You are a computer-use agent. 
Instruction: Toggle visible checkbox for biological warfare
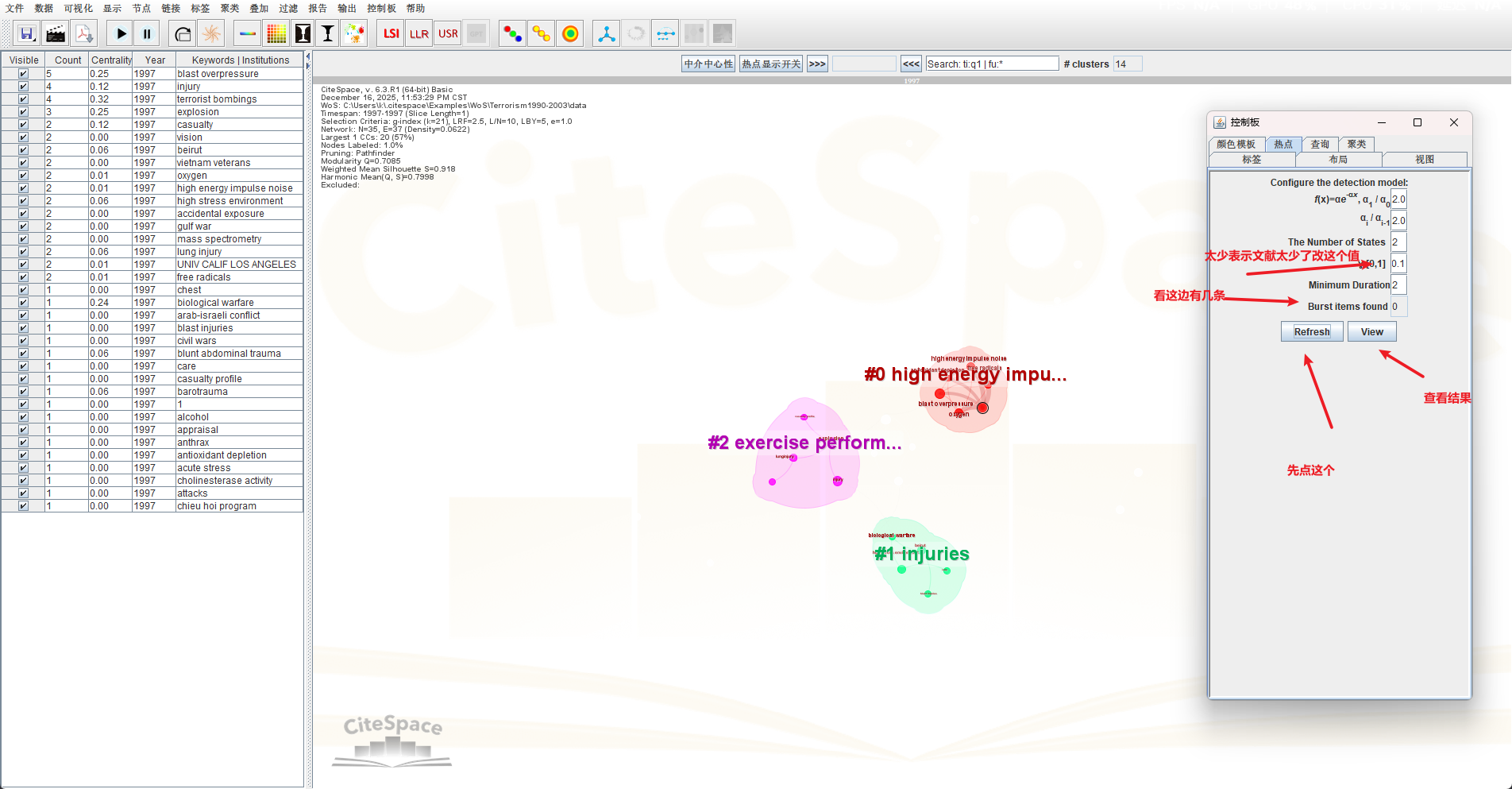tap(23, 303)
